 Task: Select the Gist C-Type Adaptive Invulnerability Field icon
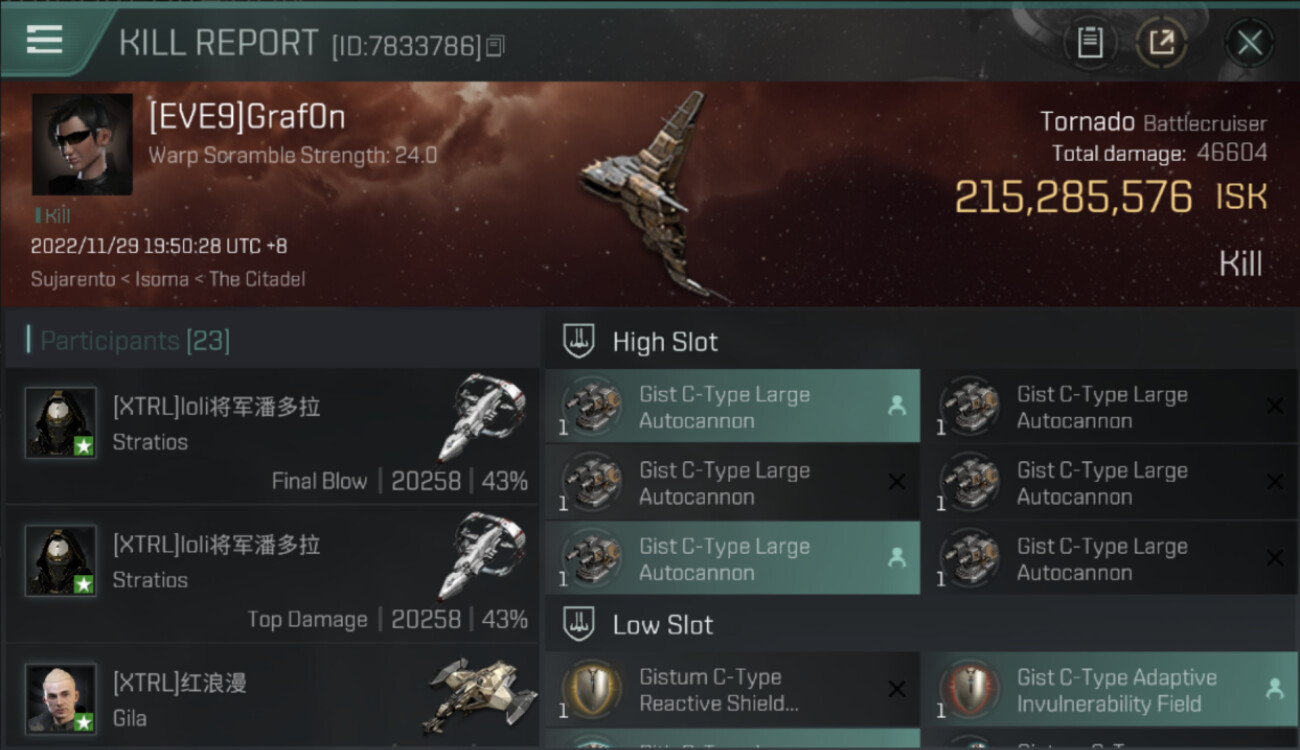(x=969, y=689)
